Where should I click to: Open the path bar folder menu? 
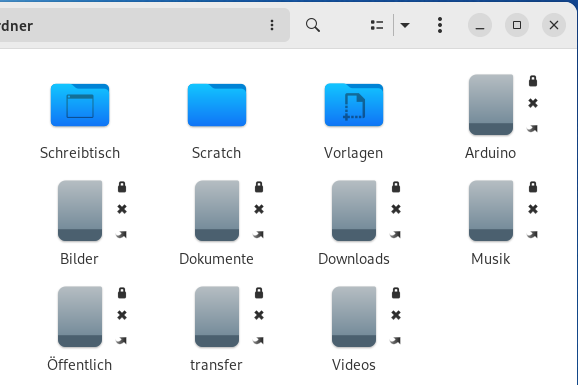pyautogui.click(x=272, y=25)
